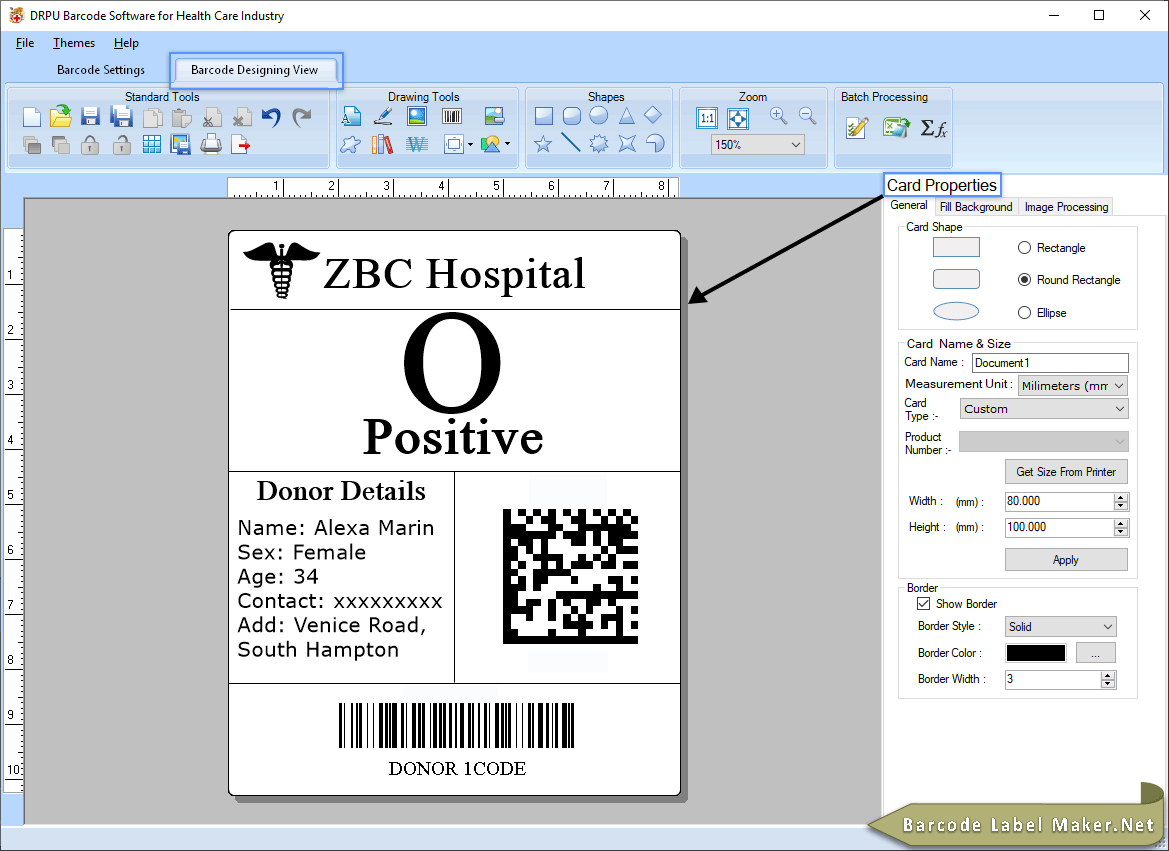1169x851 pixels.
Task: Draw an ellipse shape
Action: [599, 116]
